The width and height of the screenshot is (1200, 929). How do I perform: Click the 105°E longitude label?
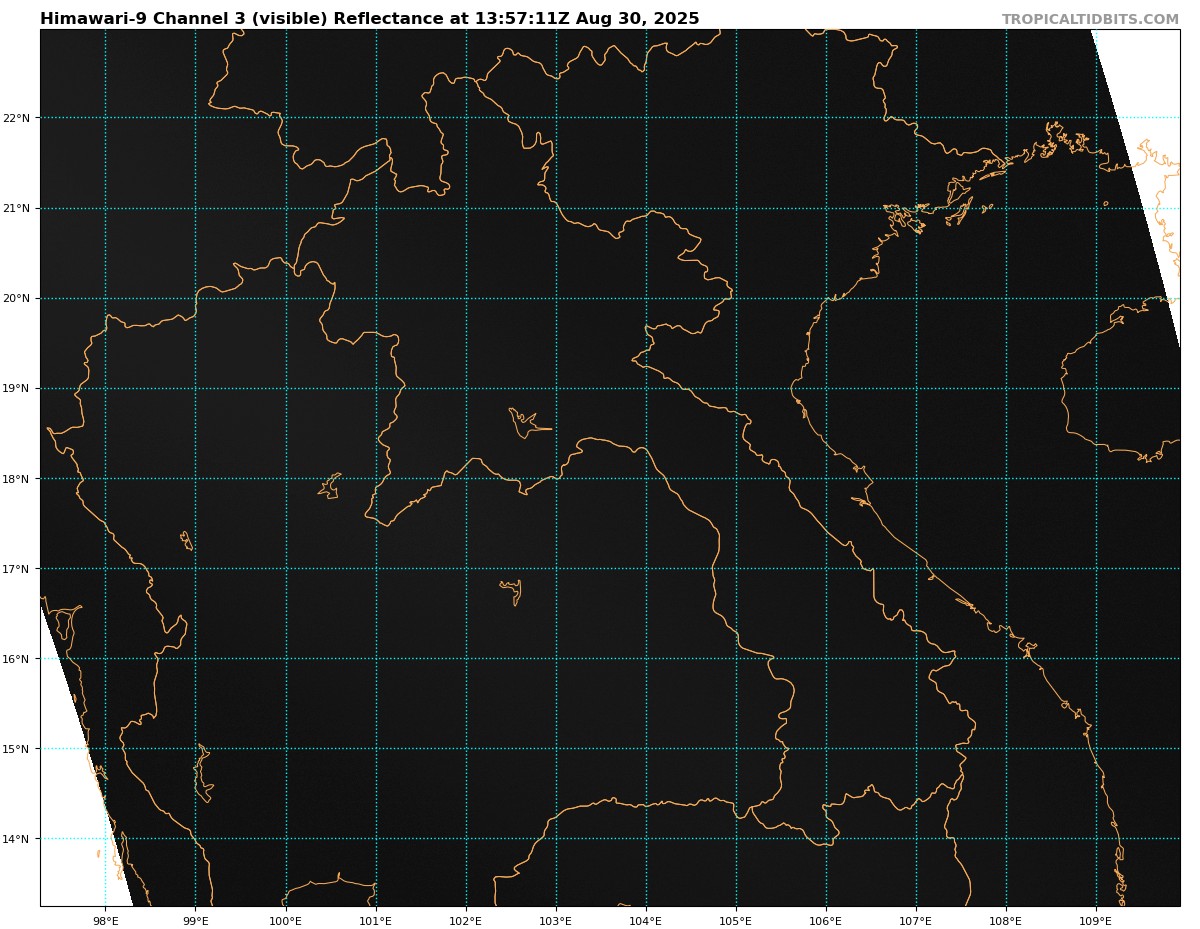click(735, 920)
